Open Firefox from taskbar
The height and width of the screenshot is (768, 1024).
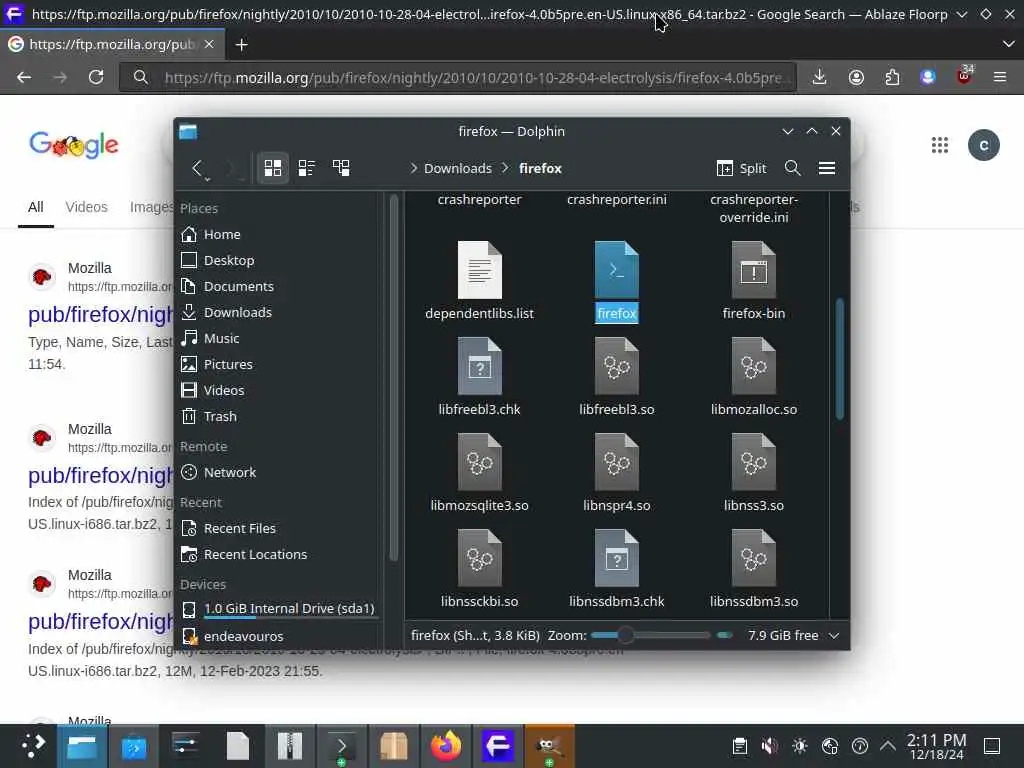click(x=446, y=746)
